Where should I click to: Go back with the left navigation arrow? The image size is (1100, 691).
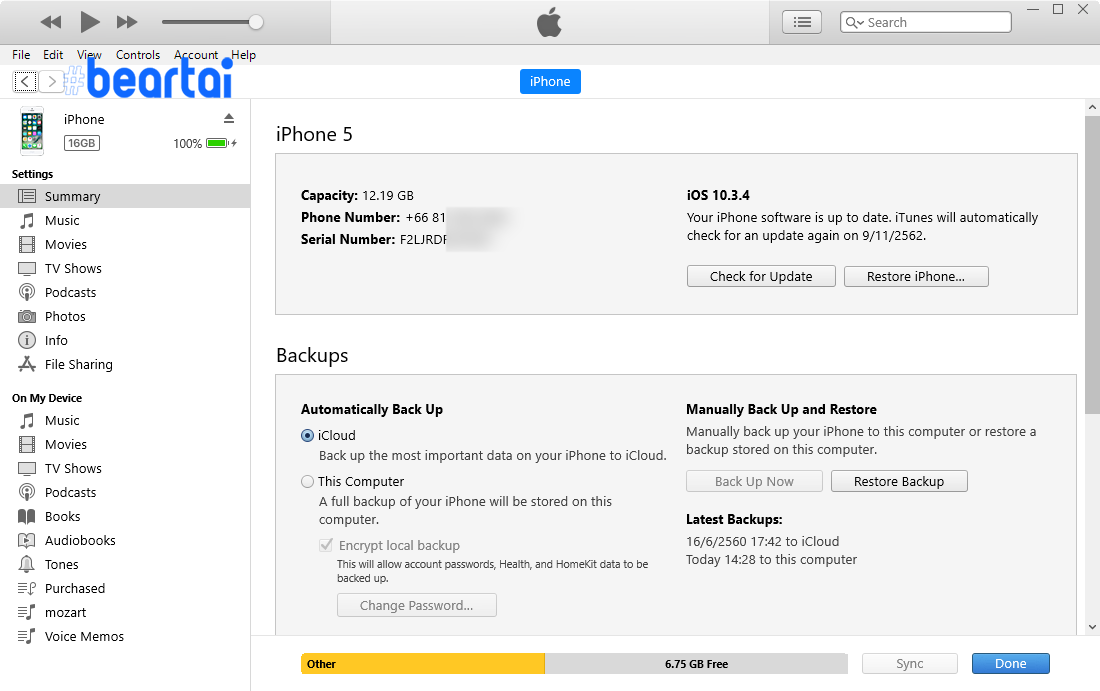(25, 81)
